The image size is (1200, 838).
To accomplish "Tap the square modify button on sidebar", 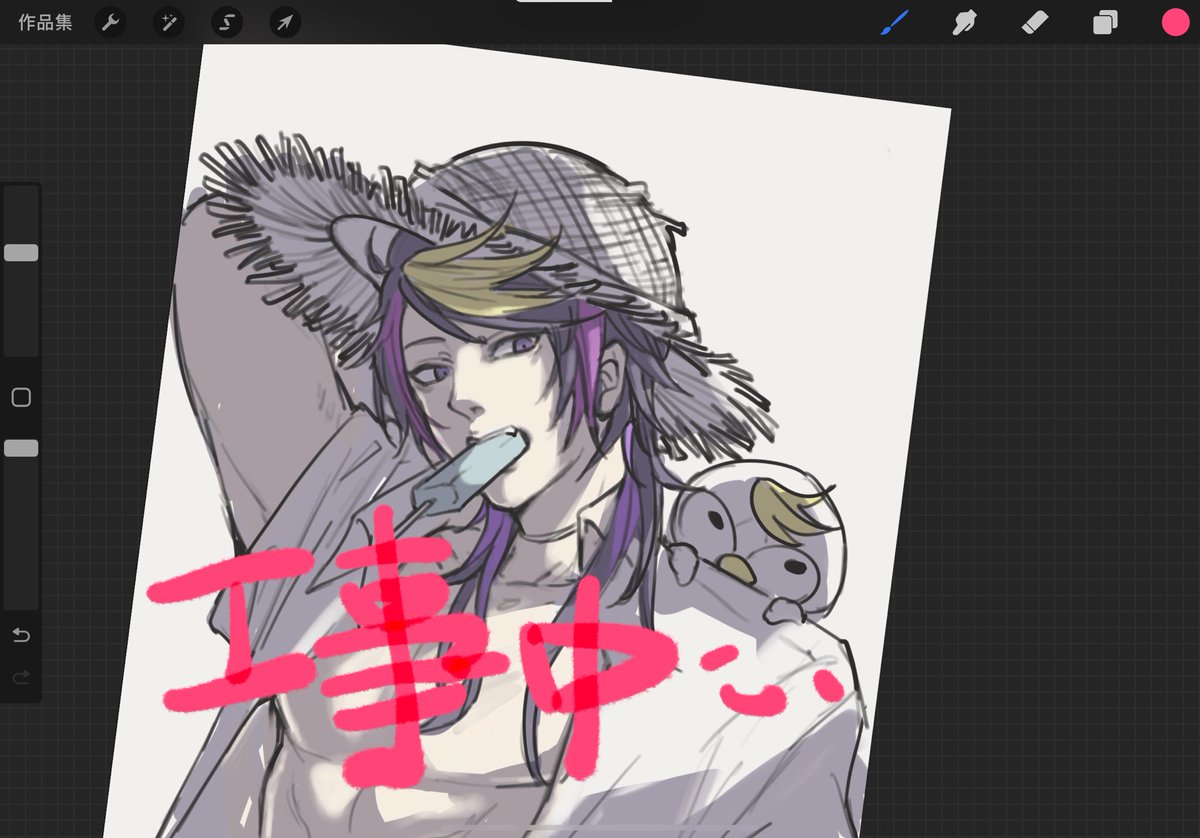I will 21,398.
